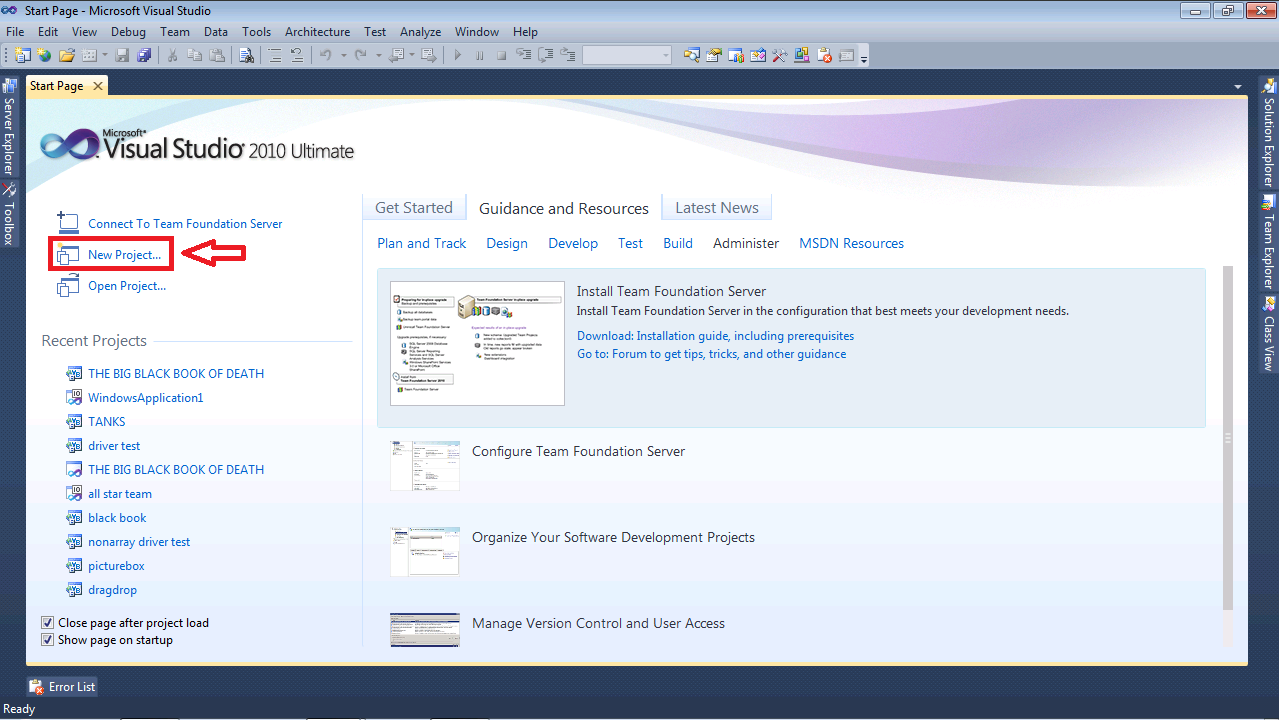The image size is (1280, 720).
Task: Click the Open Project... link
Action: pyautogui.click(x=127, y=286)
